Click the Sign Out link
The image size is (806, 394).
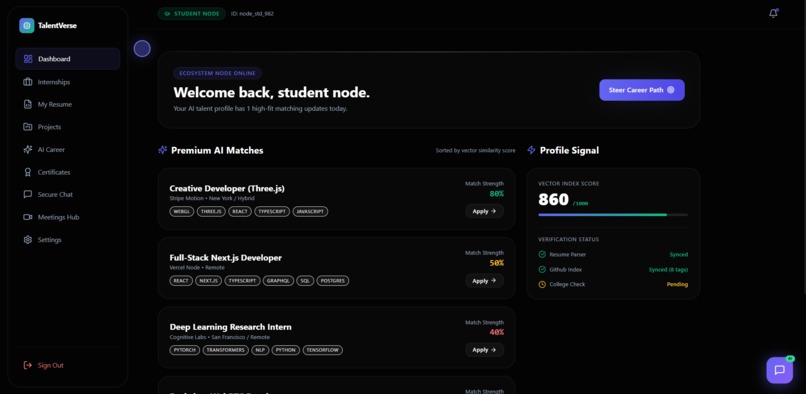pyautogui.click(x=50, y=365)
